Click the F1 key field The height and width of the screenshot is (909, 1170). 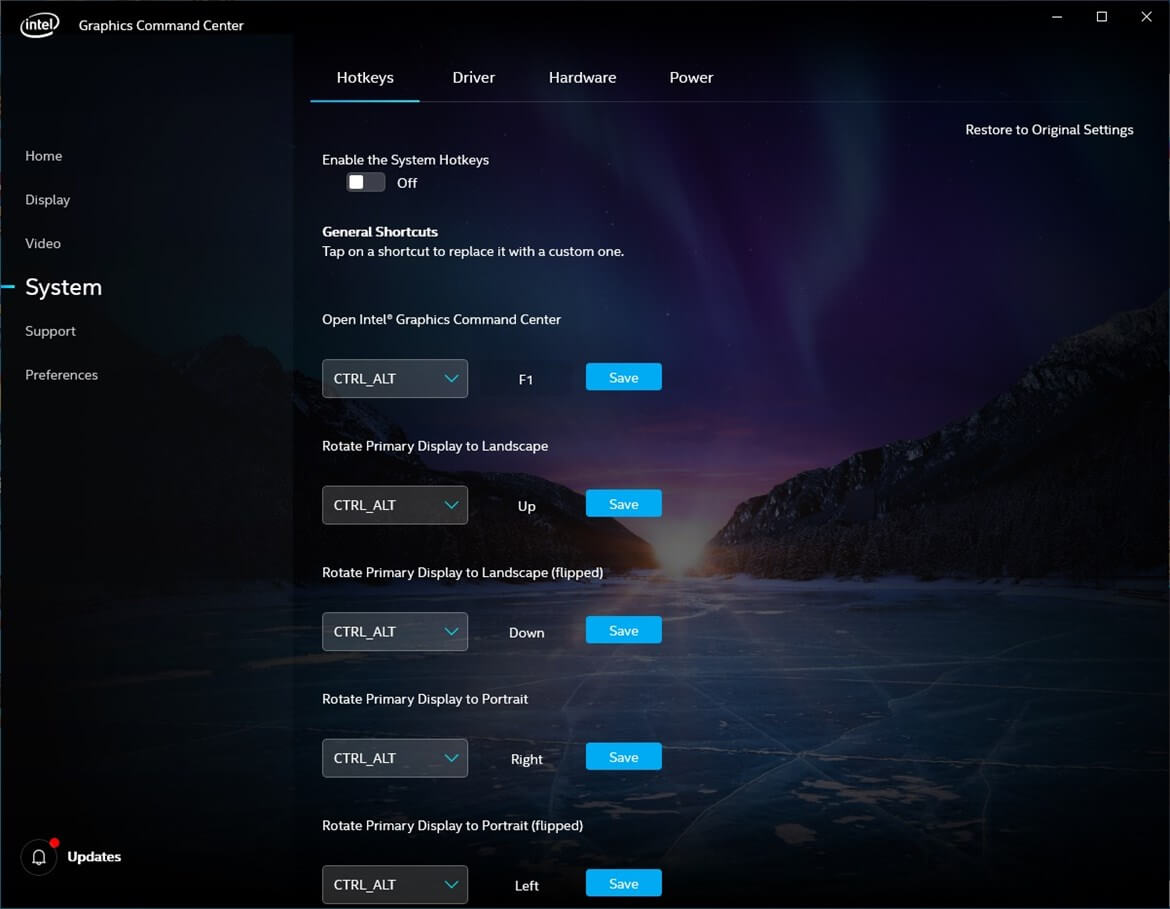point(526,379)
